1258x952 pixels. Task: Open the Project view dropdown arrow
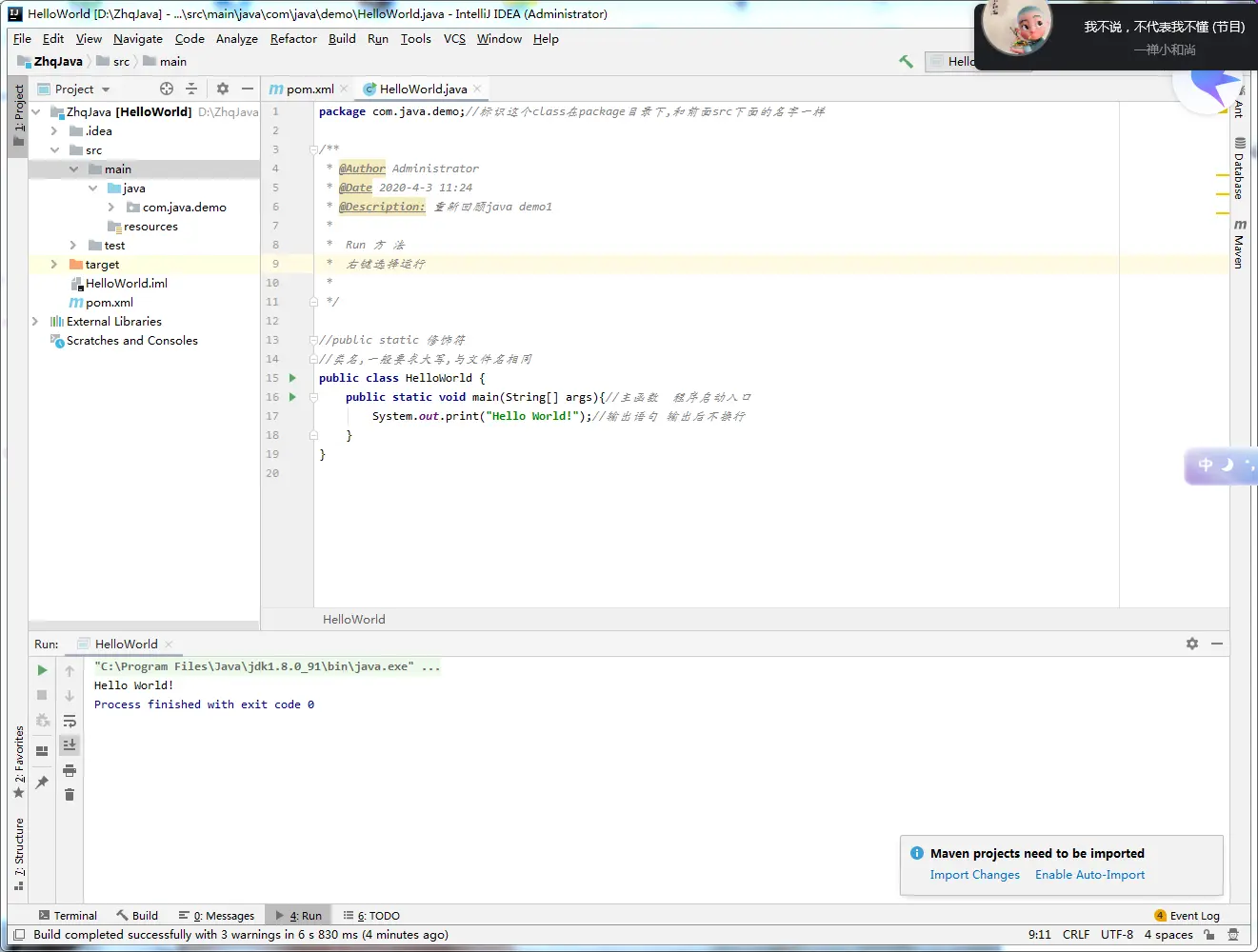click(106, 89)
